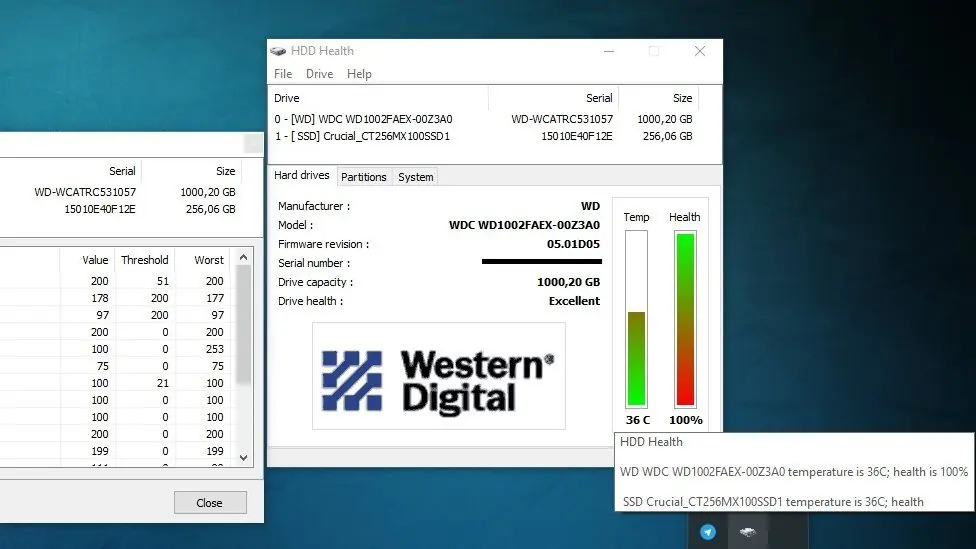Click the SSD Crucial tooltip line
Viewport: 976px width, 549px height.
772,502
